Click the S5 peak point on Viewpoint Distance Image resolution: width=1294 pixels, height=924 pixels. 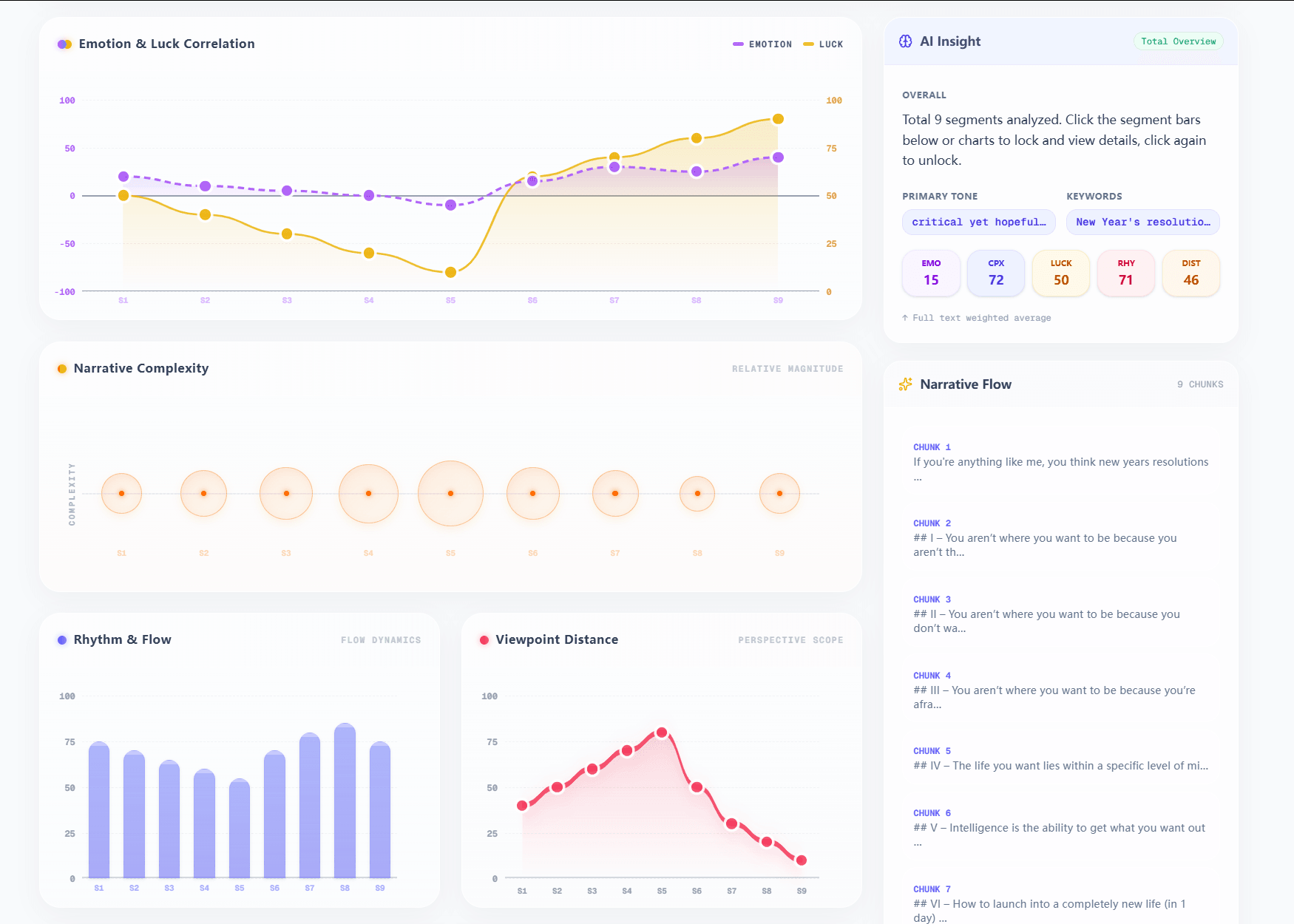click(662, 733)
